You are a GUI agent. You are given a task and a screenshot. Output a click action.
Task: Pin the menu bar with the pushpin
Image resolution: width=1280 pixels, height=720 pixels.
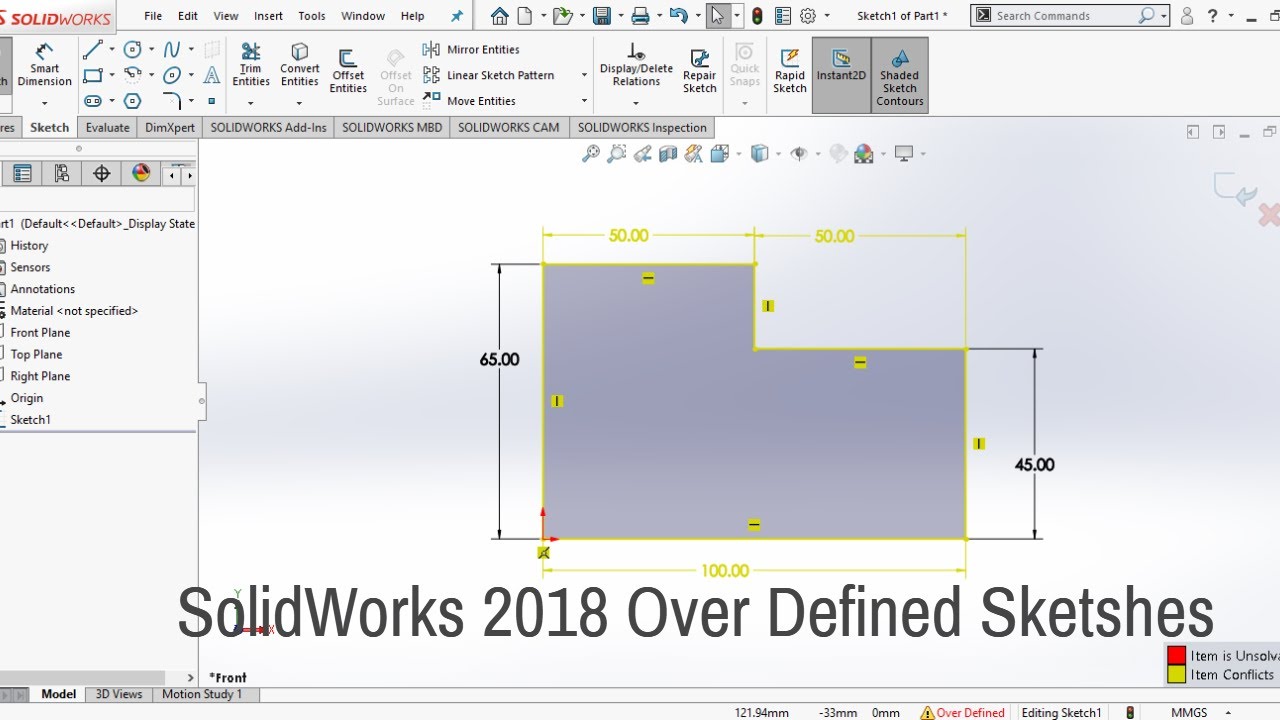(457, 16)
